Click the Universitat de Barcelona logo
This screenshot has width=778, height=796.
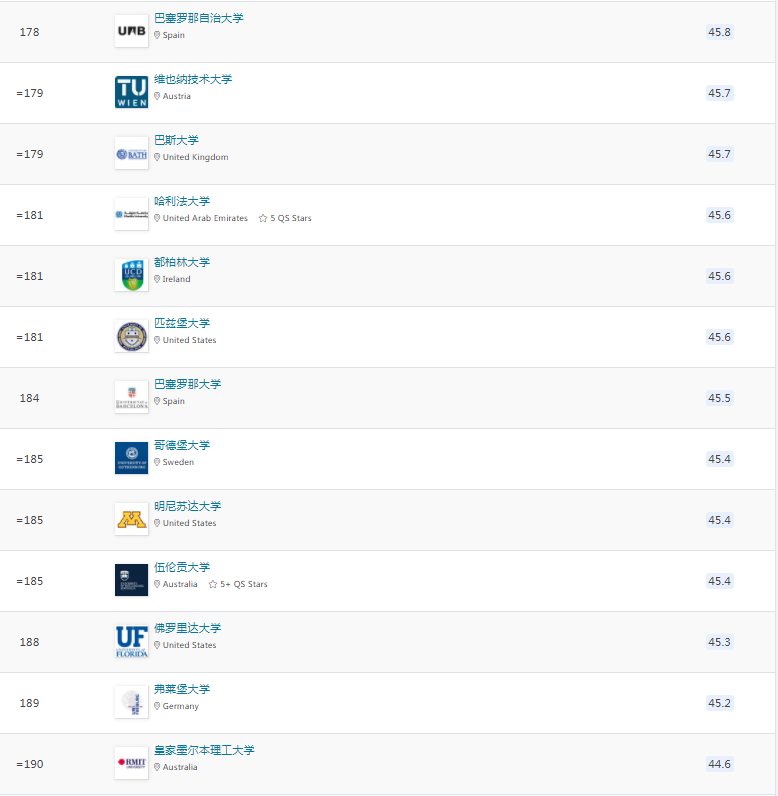click(131, 397)
